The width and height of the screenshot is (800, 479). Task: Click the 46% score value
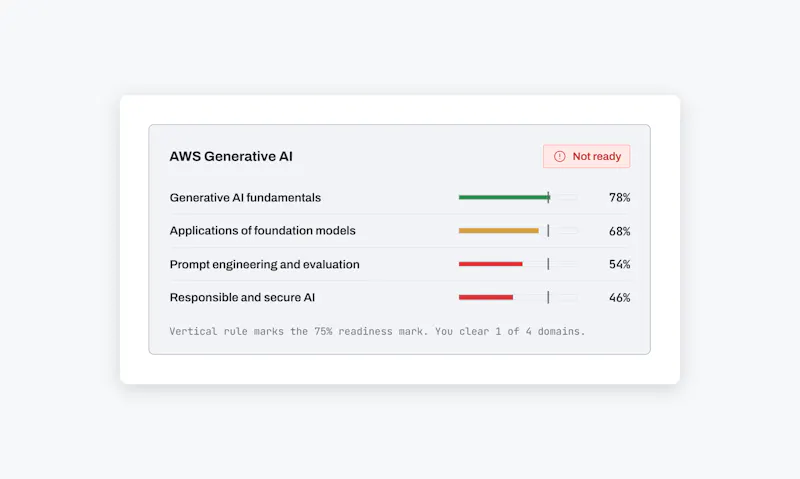coord(619,297)
